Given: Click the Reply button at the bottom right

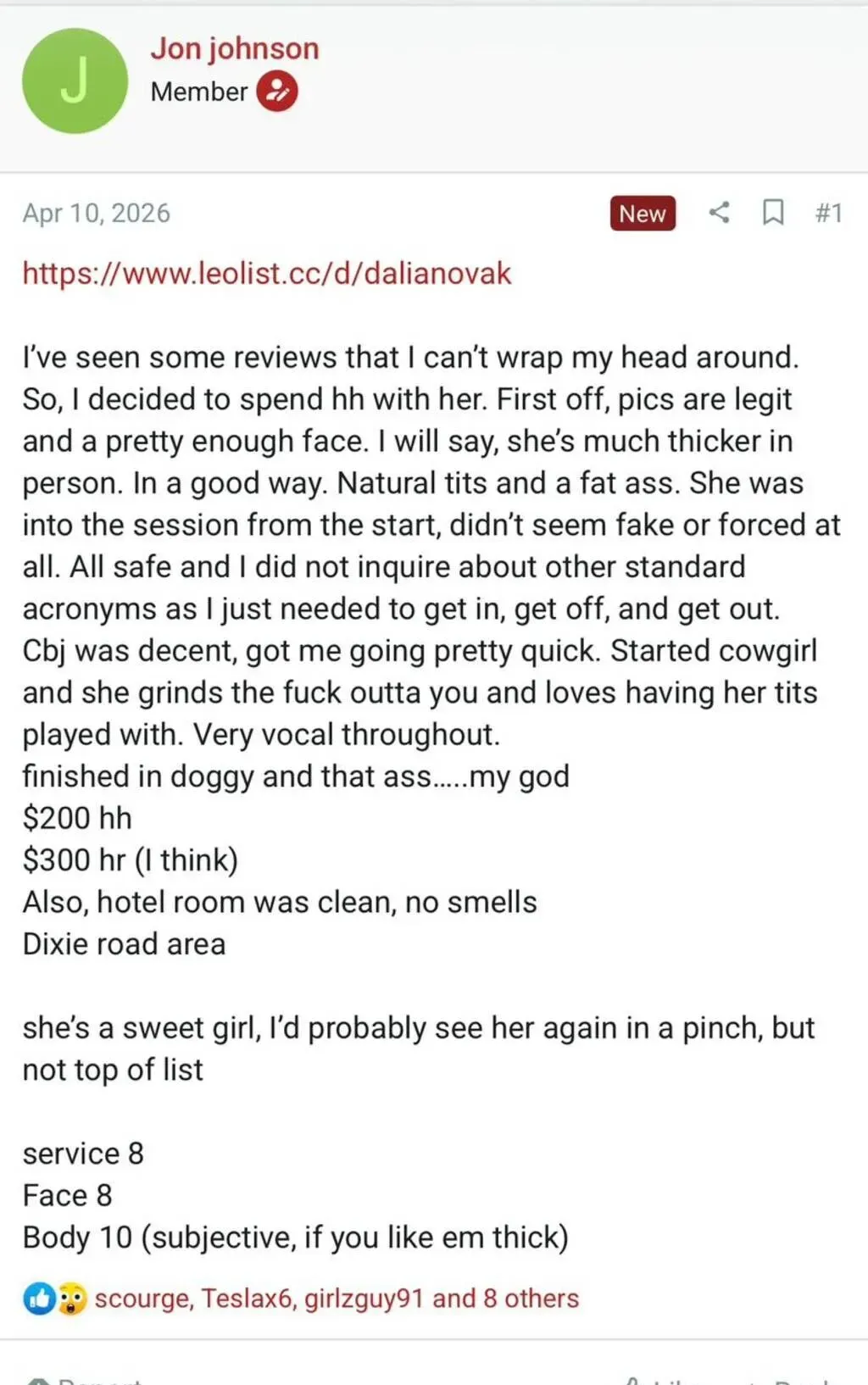Looking at the screenshot, I should point(801,1381).
